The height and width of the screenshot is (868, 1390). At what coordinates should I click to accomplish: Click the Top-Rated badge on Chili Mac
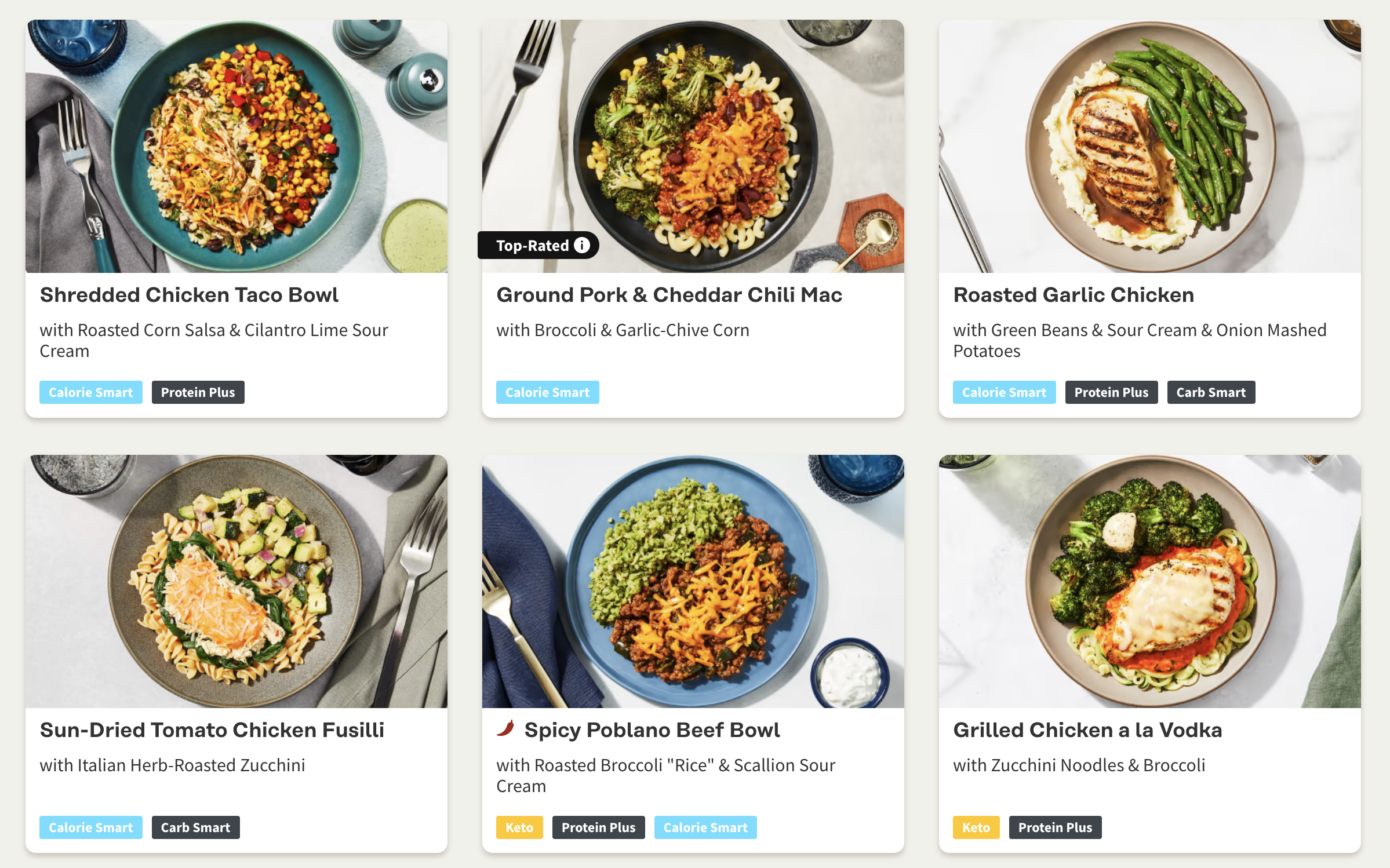[x=532, y=246]
